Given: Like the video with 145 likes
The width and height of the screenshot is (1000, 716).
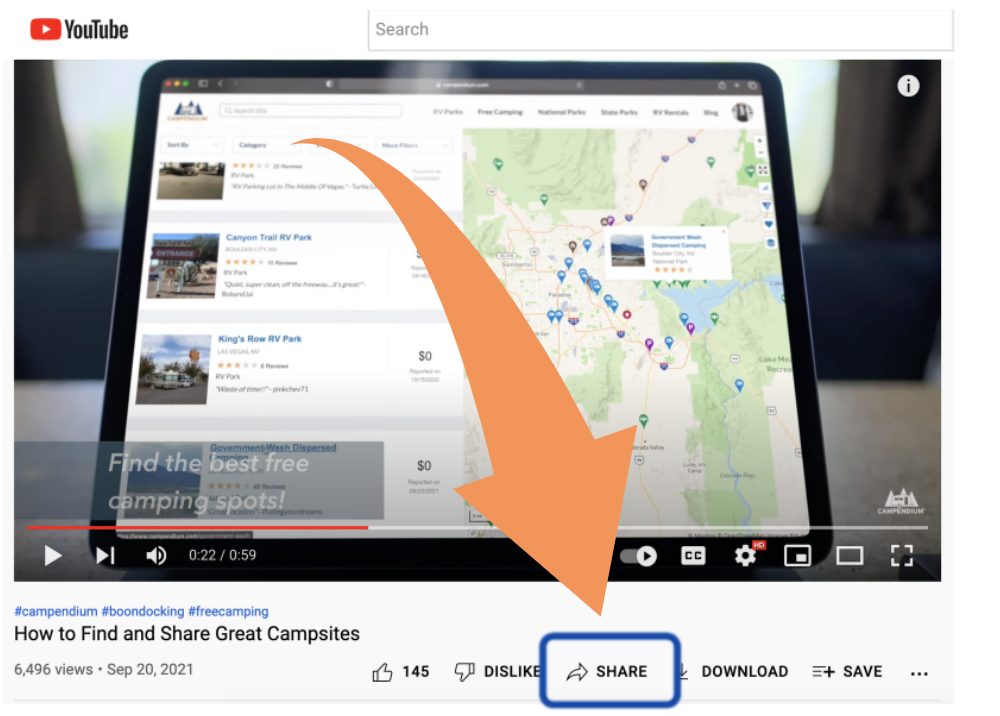Looking at the screenshot, I should 401,672.
